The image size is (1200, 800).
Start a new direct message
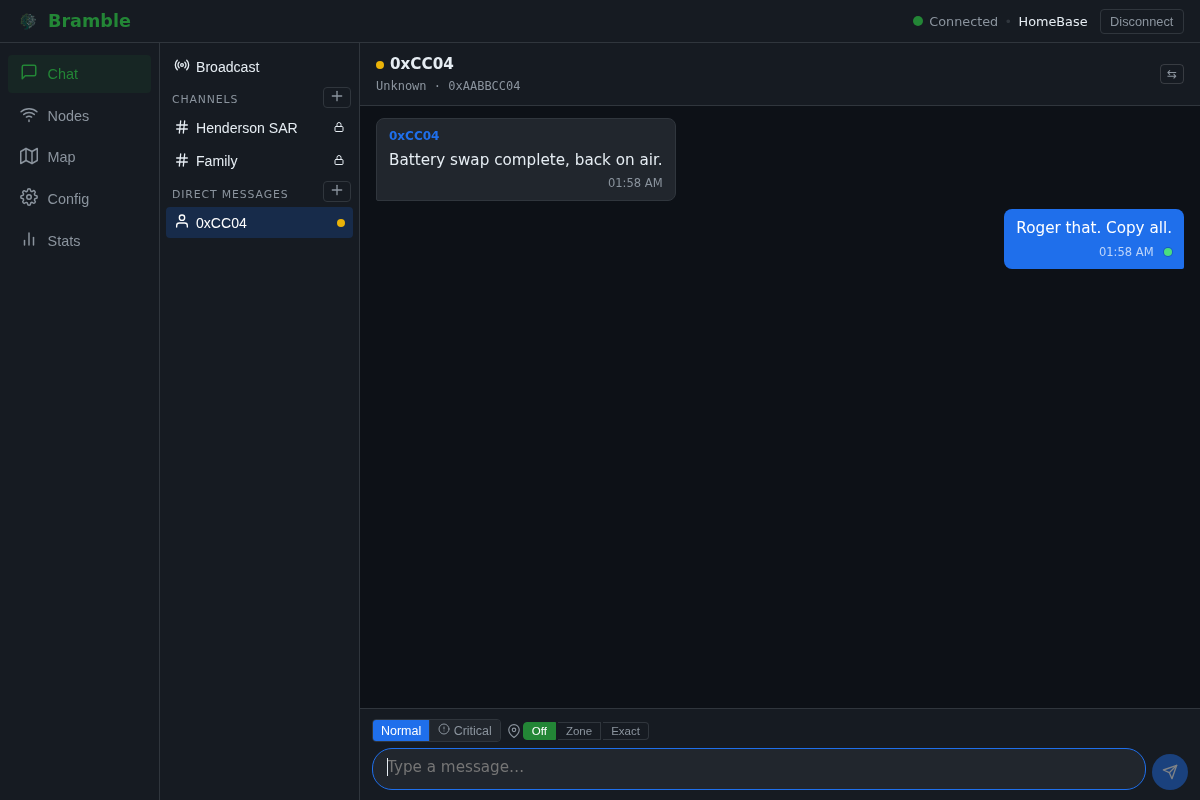(x=337, y=191)
